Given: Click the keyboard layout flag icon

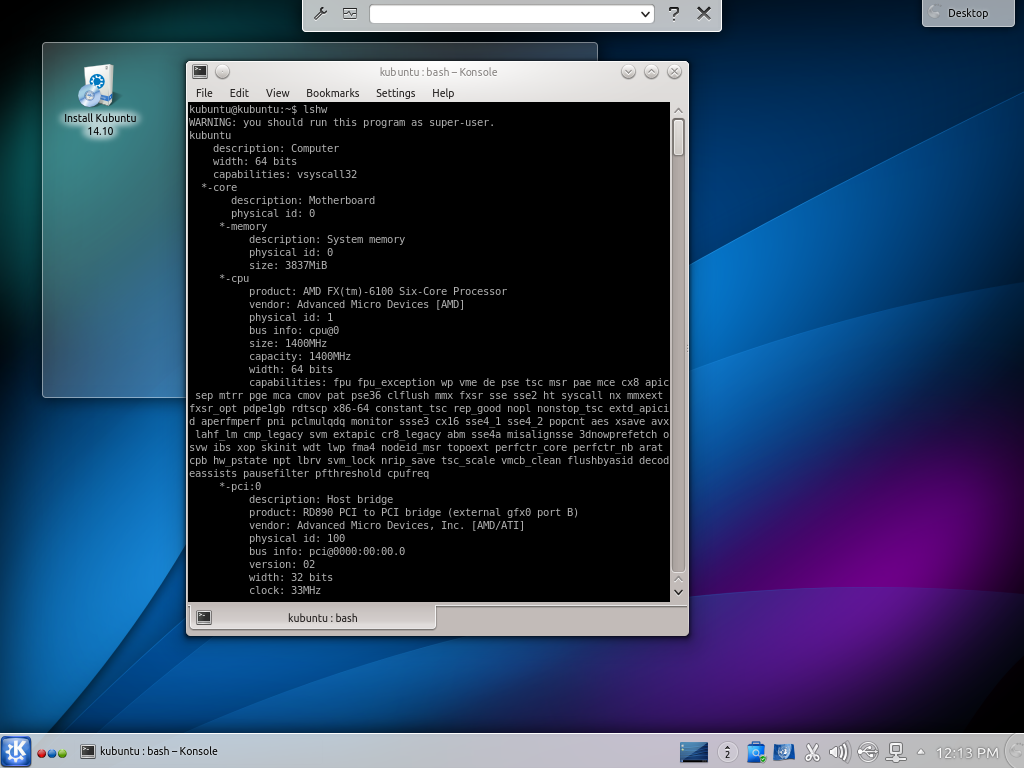Looking at the screenshot, I should click(784, 752).
